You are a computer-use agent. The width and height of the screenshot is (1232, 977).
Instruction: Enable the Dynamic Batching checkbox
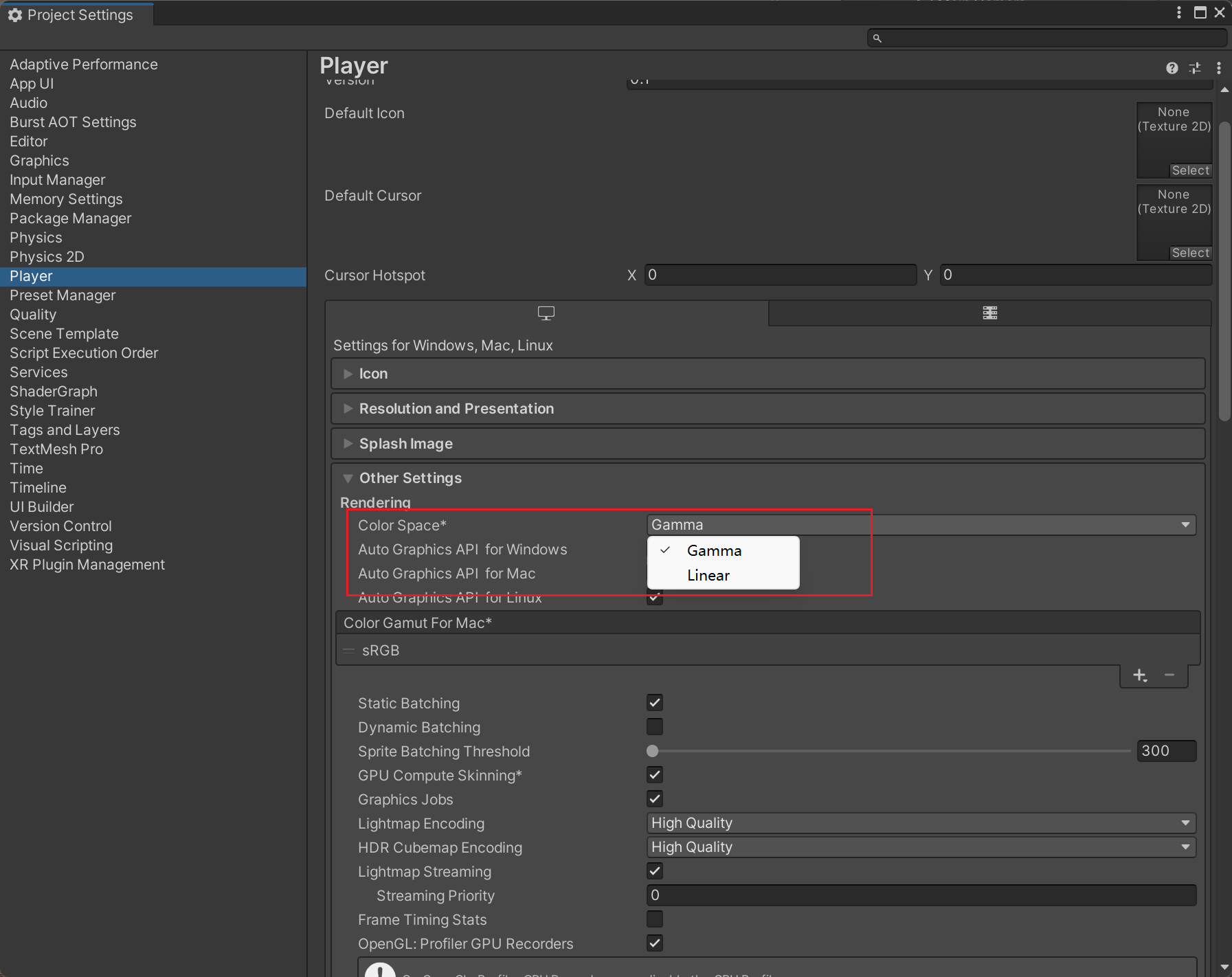(655, 727)
